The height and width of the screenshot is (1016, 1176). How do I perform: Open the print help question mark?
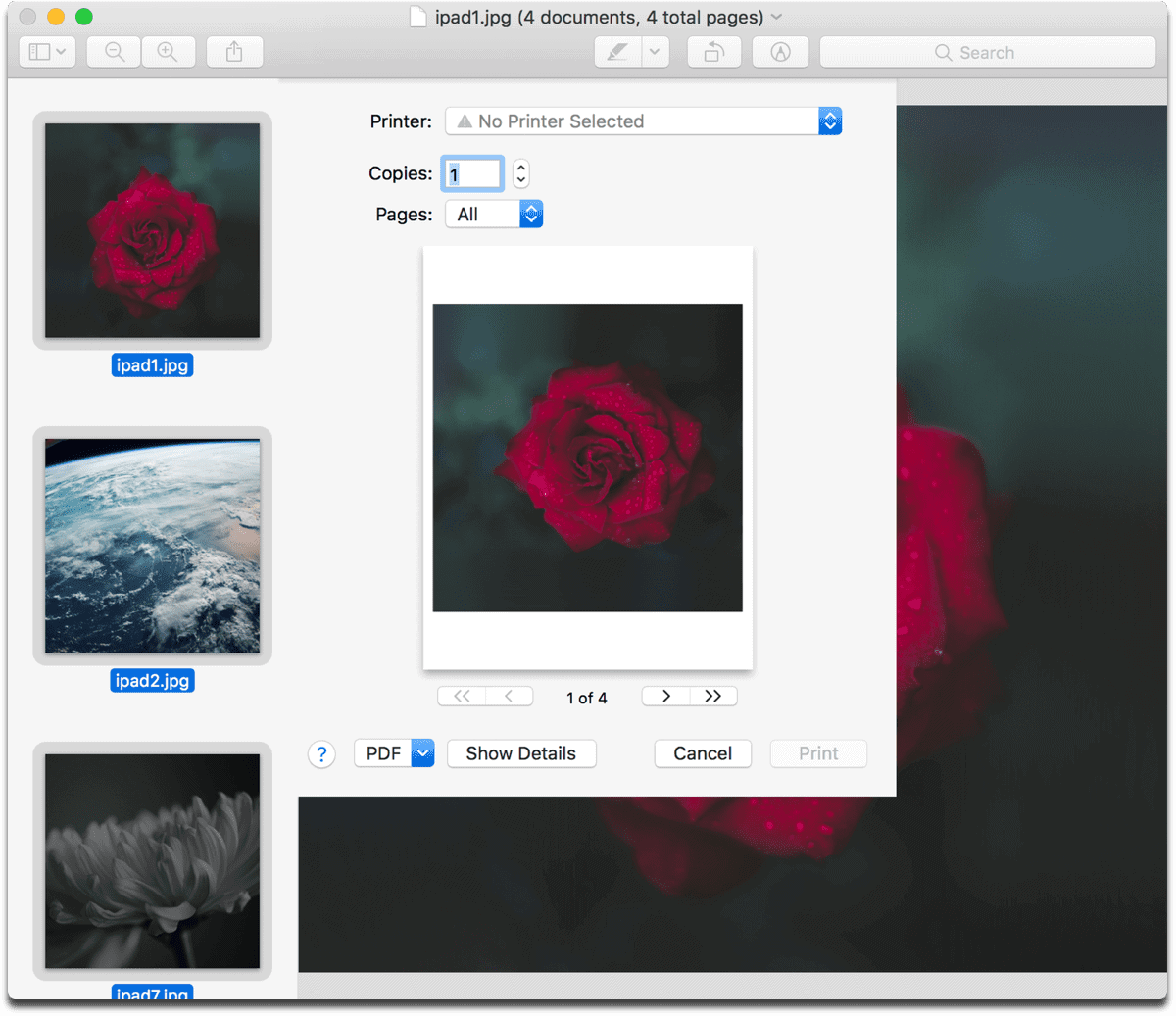click(x=321, y=754)
